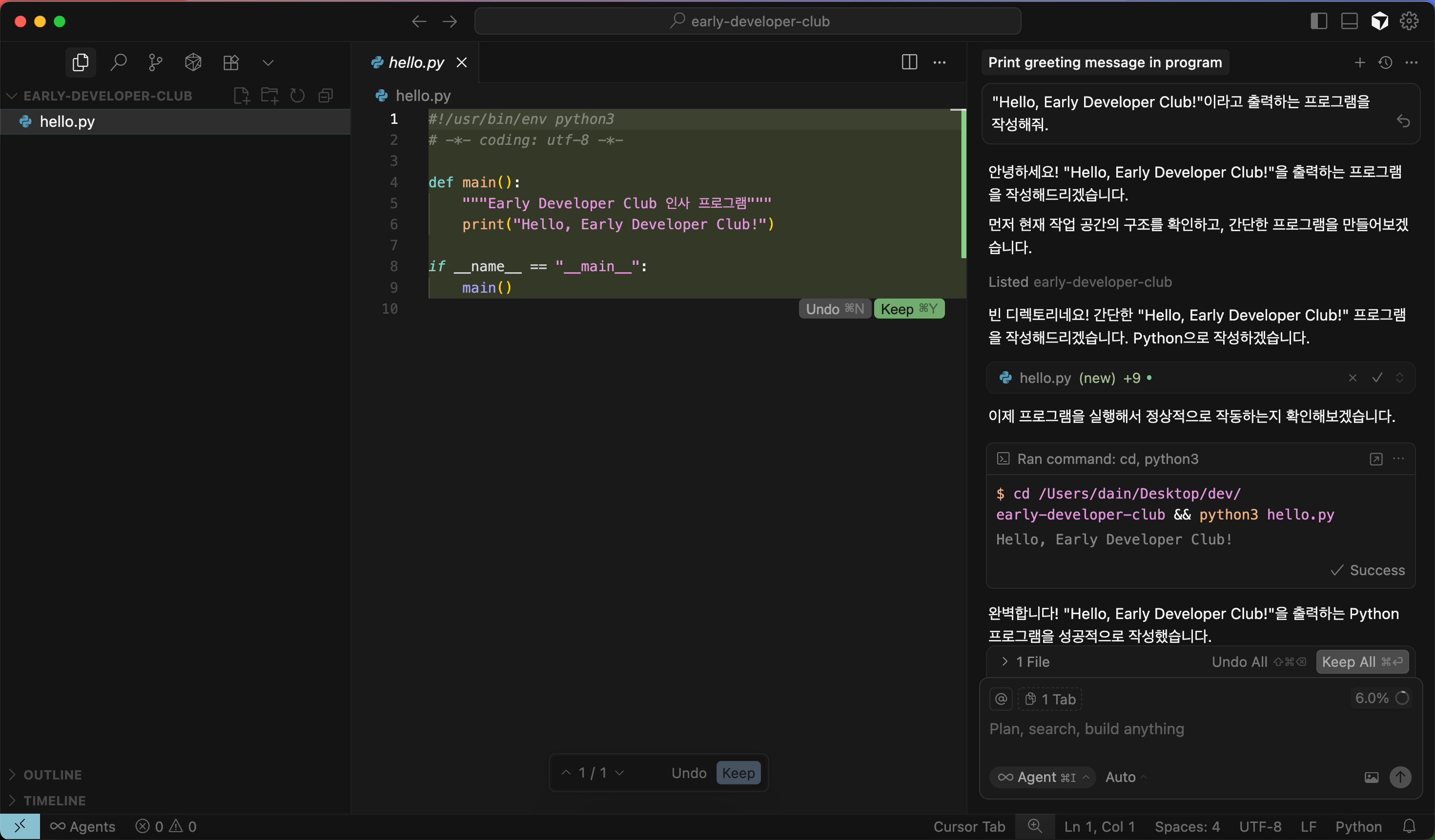1435x840 pixels.
Task: Click the send arrow button in chat
Action: point(1400,777)
